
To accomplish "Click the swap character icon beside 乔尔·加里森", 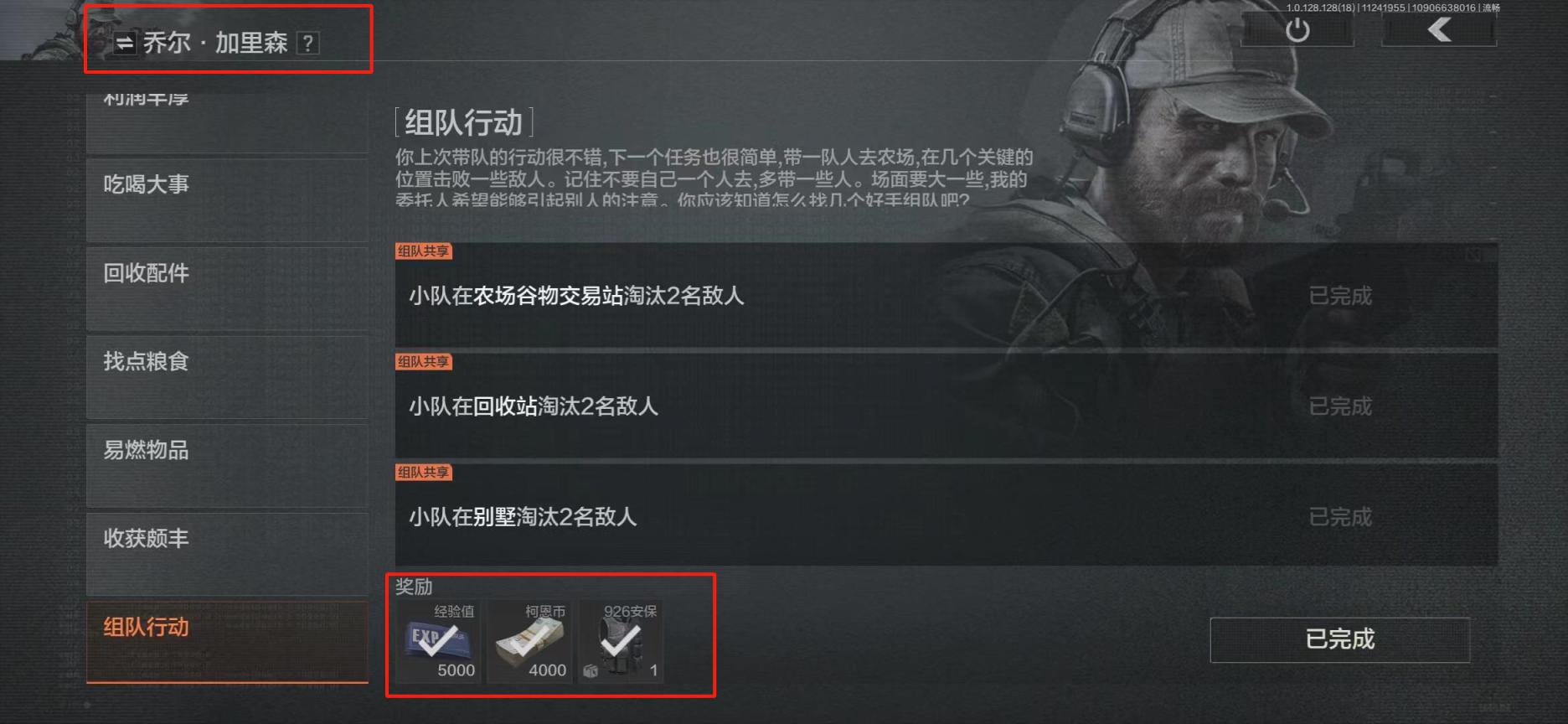I will tap(124, 43).
